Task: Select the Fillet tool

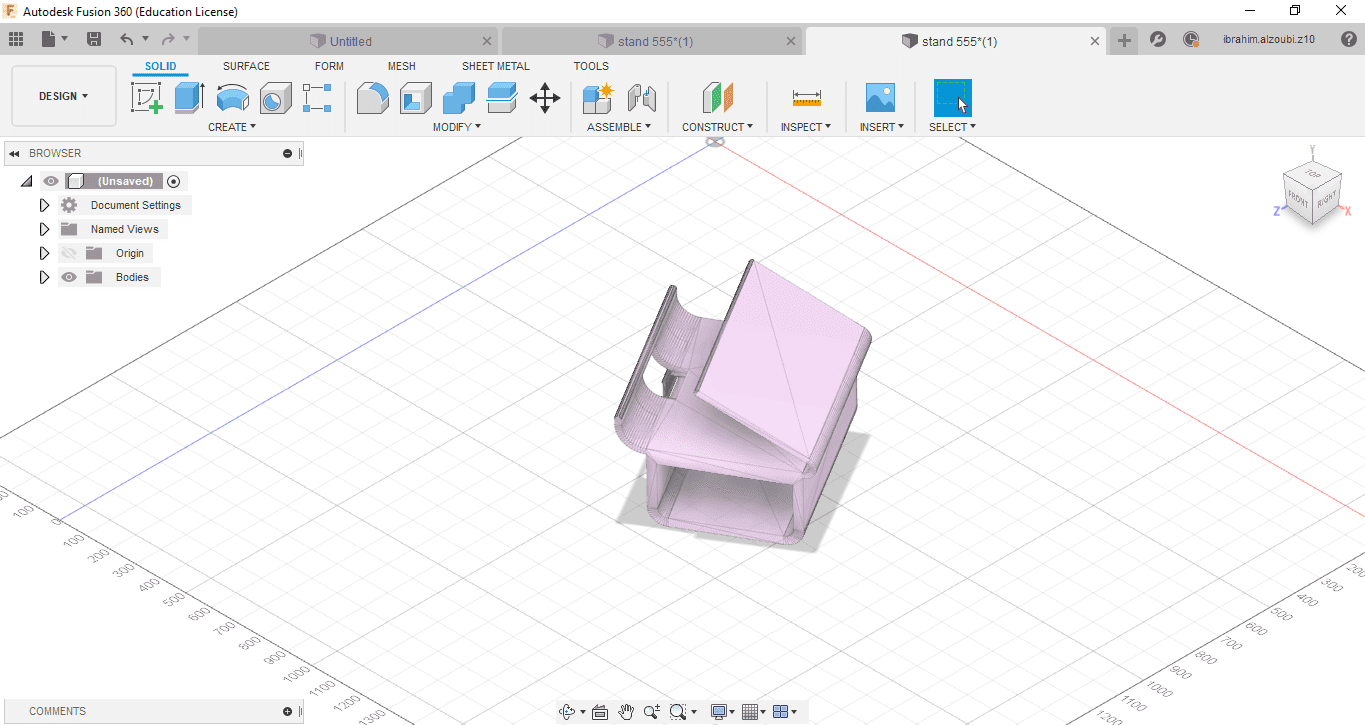Action: coord(373,98)
